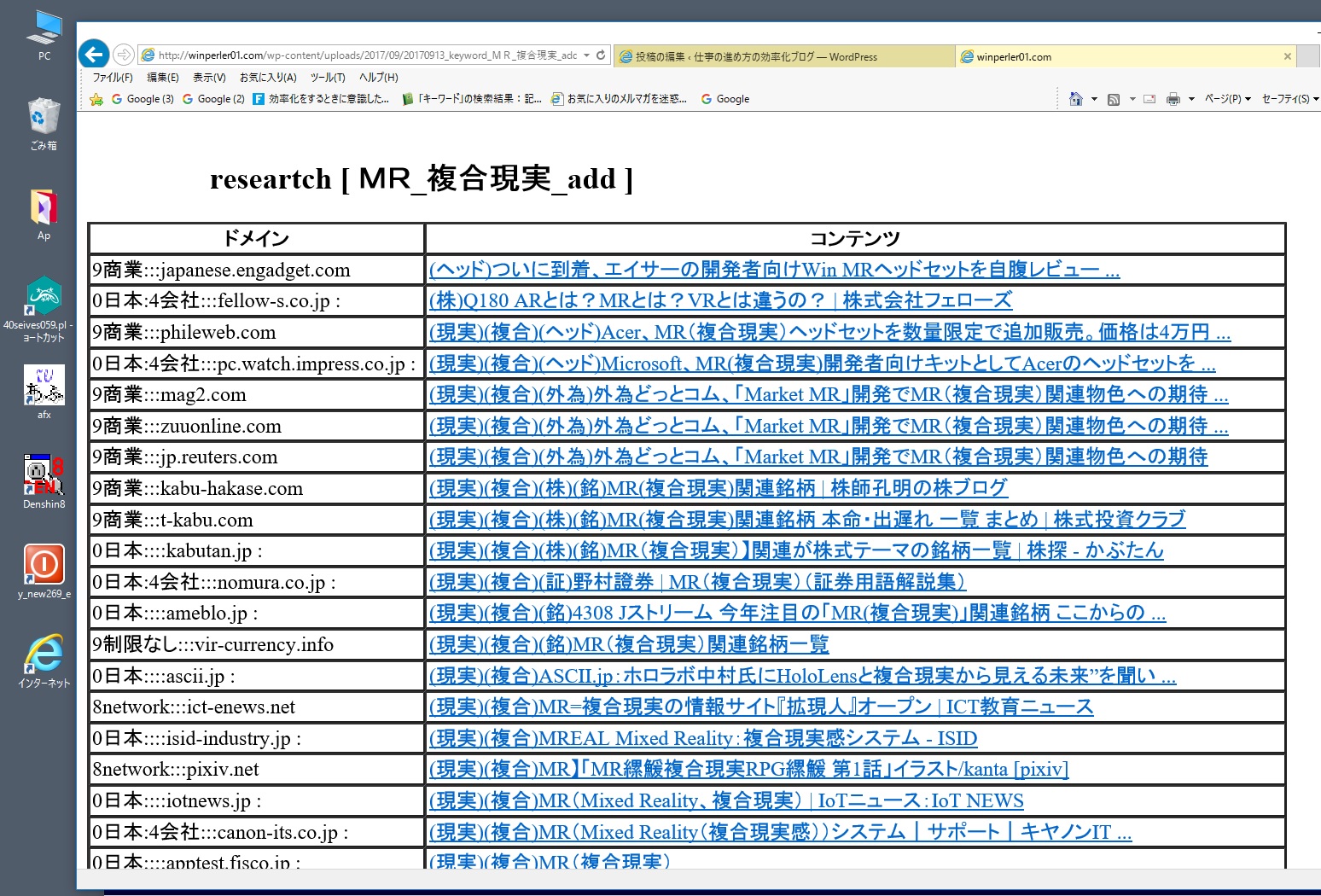Switch to the WordPress 投稿の編集 tab
The width and height of the screenshot is (1321, 896).
click(784, 56)
